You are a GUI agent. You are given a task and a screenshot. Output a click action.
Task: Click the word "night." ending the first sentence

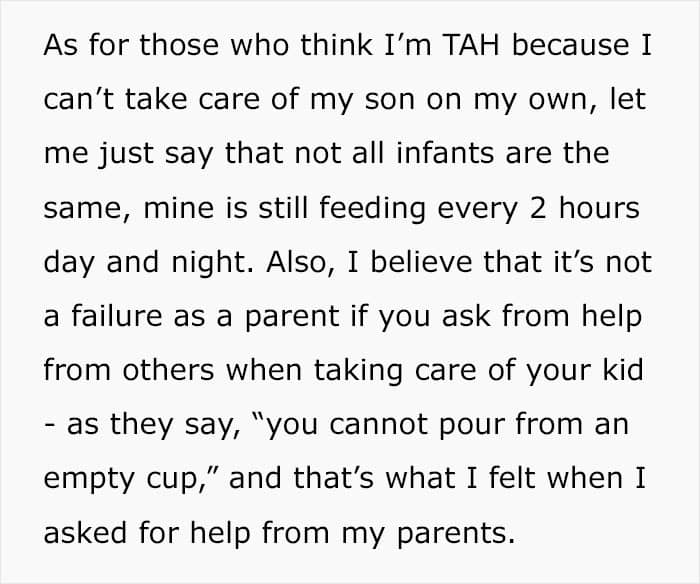[212, 264]
